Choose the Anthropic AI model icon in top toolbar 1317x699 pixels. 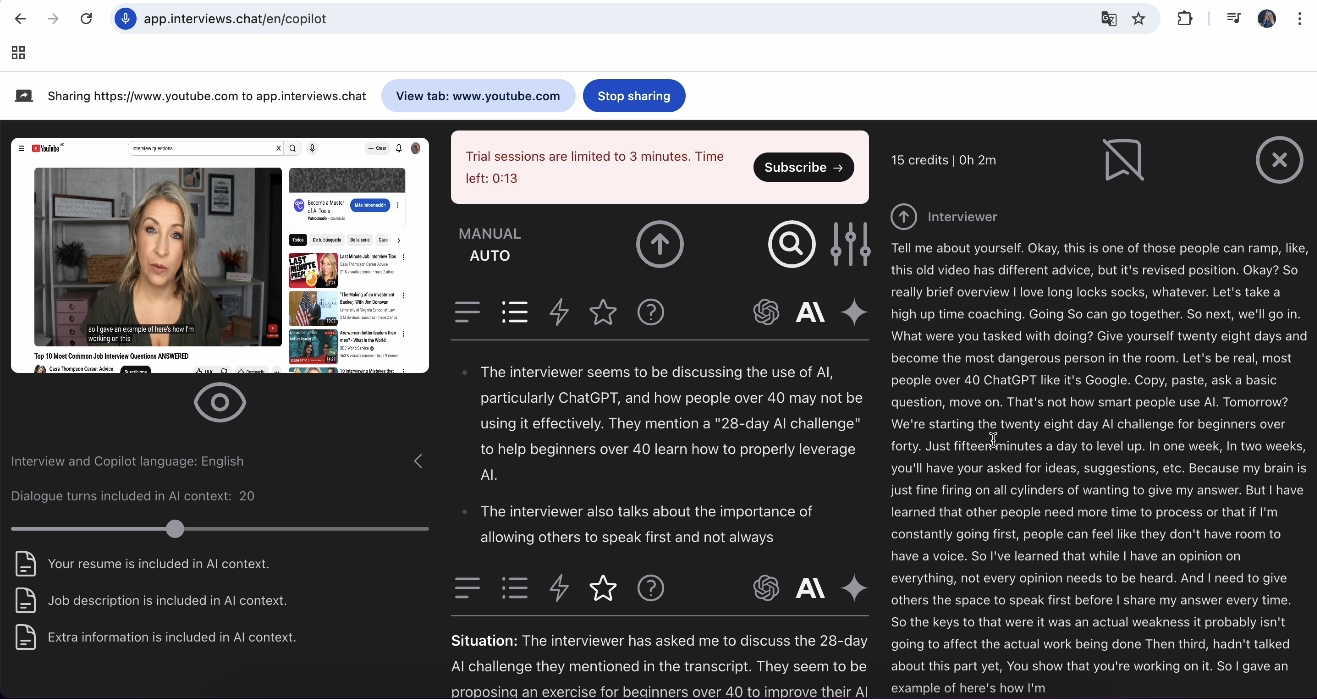[x=810, y=312]
